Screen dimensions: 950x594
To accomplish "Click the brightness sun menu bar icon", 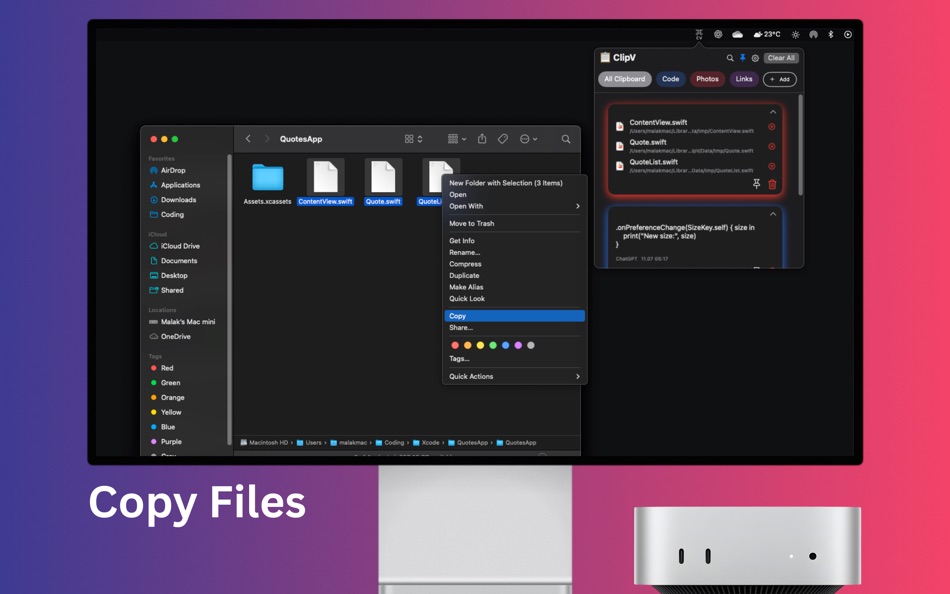I will pos(796,35).
